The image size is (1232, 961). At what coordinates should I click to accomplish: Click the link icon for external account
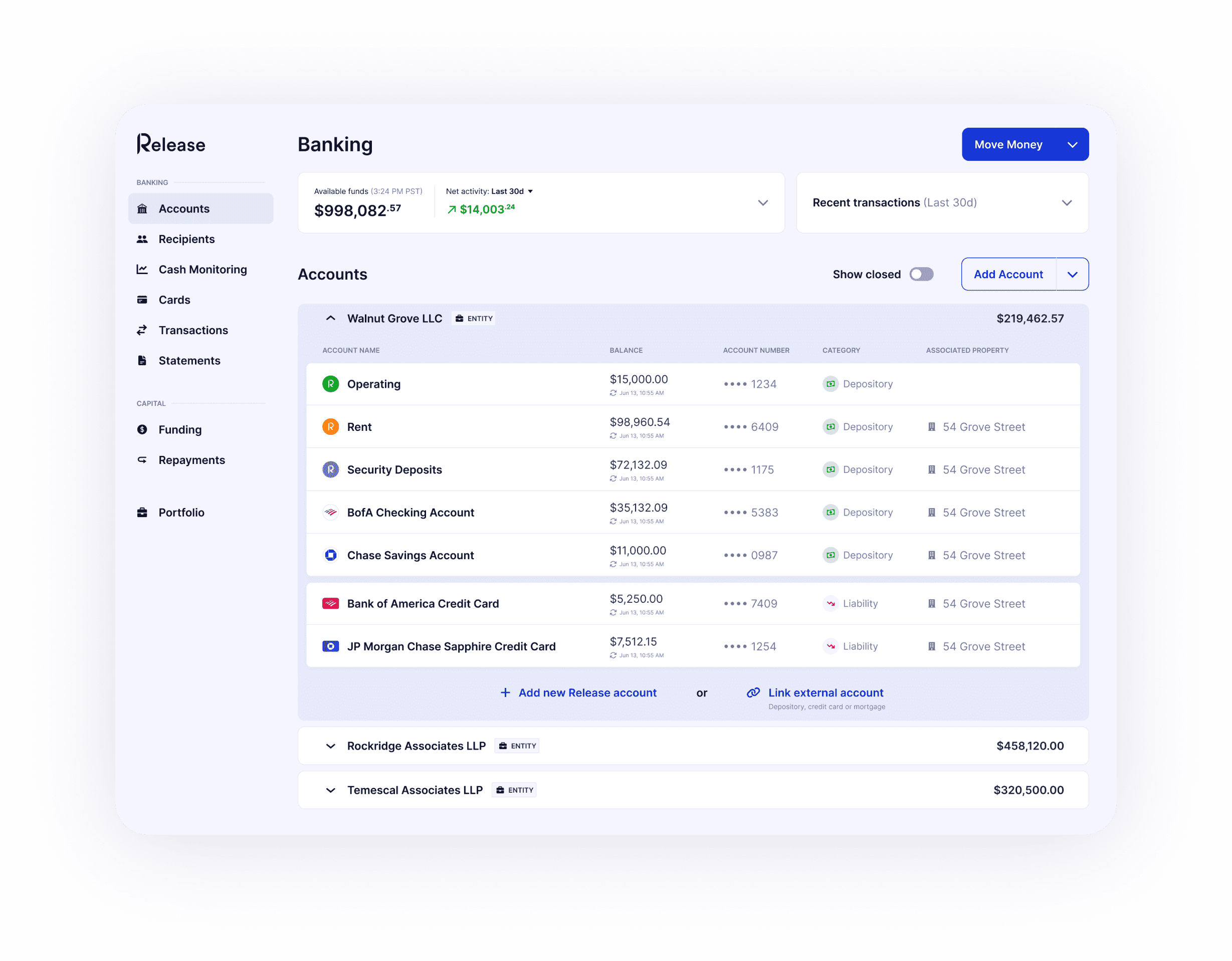tap(753, 692)
